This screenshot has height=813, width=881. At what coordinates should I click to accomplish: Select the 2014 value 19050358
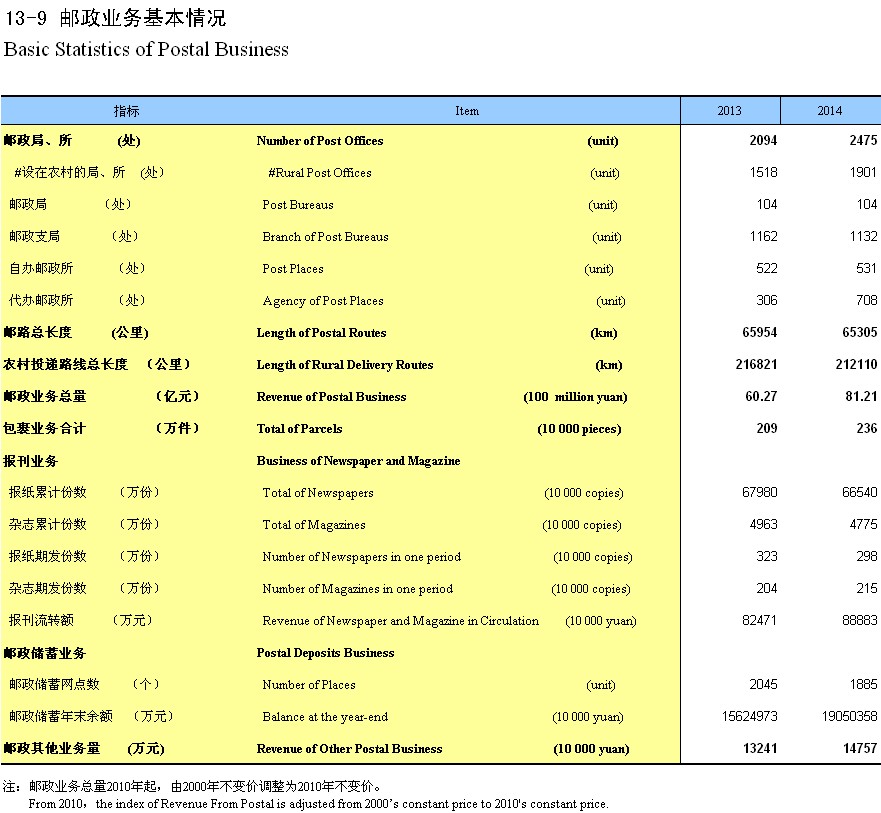(x=845, y=717)
